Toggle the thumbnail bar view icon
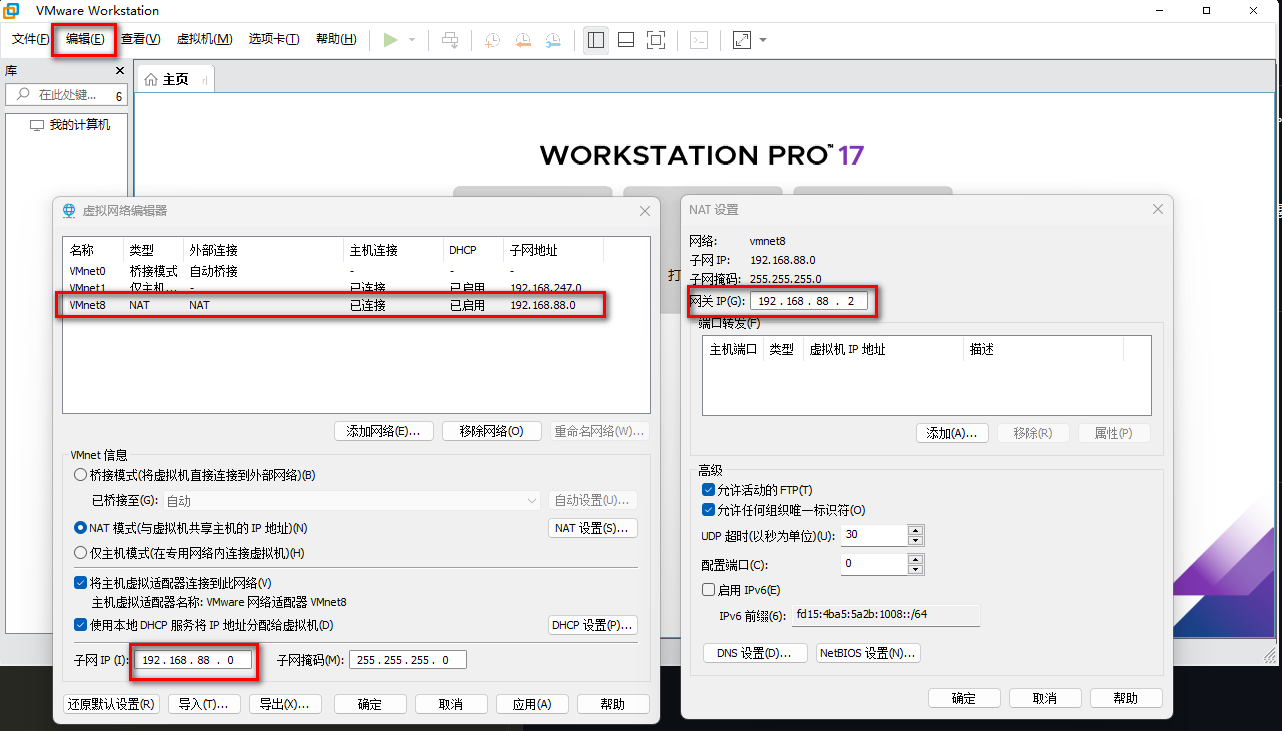1282x731 pixels. point(626,40)
